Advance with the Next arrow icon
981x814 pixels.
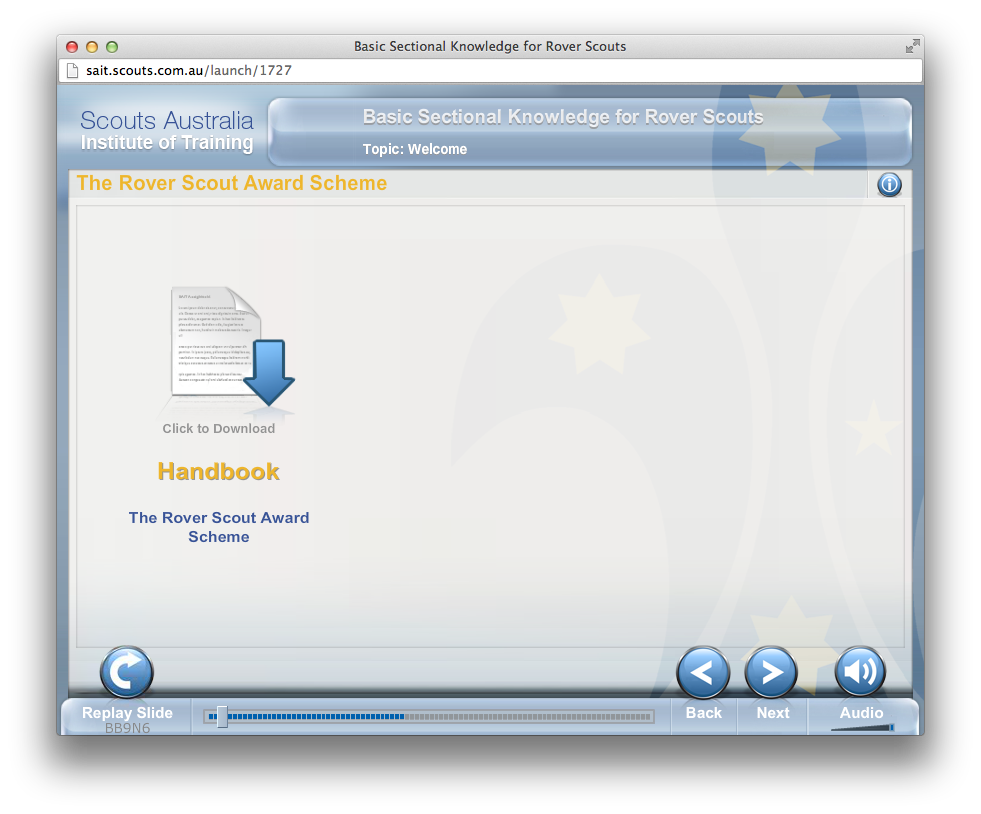771,672
